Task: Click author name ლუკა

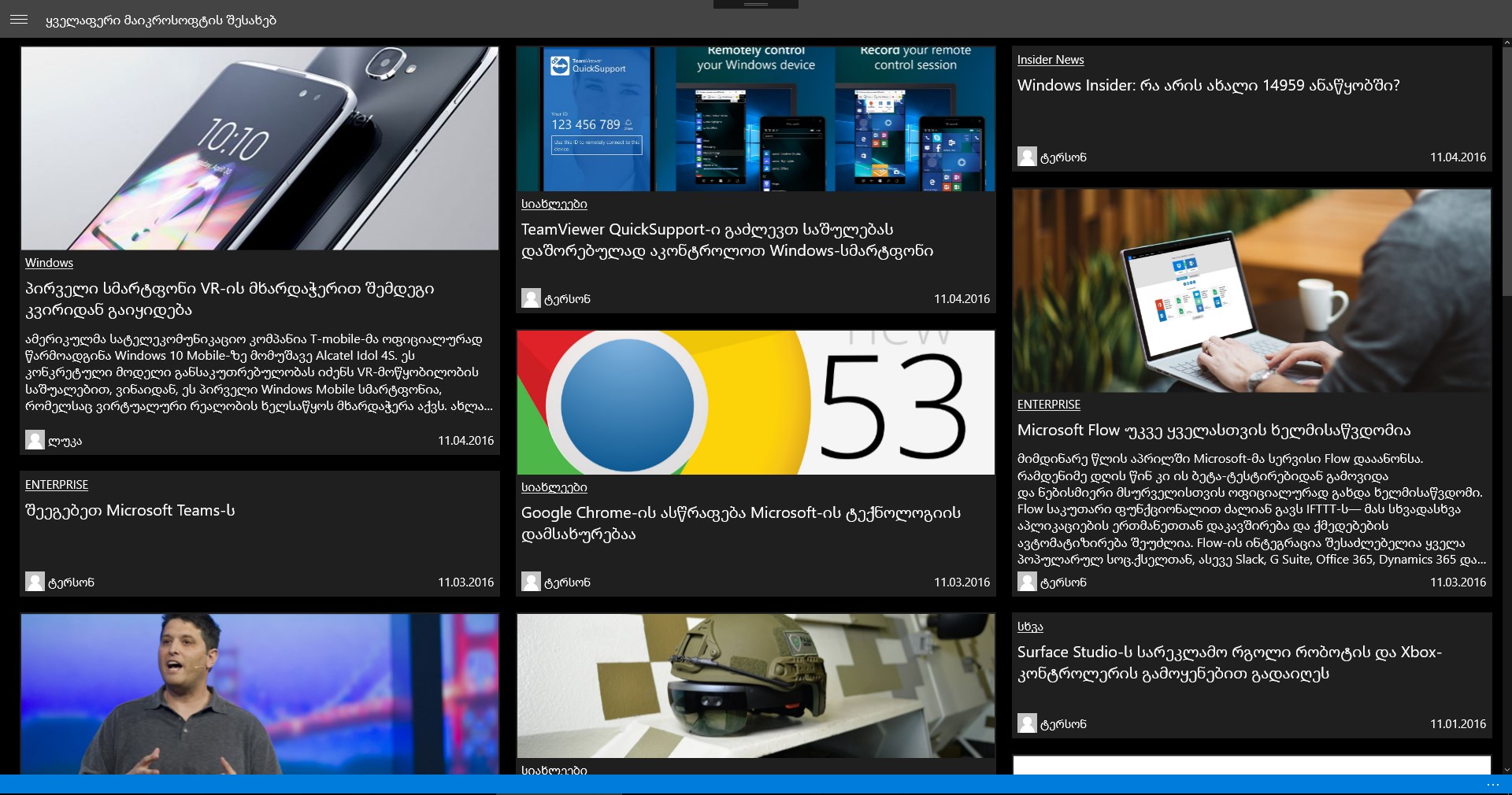Action: pyautogui.click(x=65, y=441)
